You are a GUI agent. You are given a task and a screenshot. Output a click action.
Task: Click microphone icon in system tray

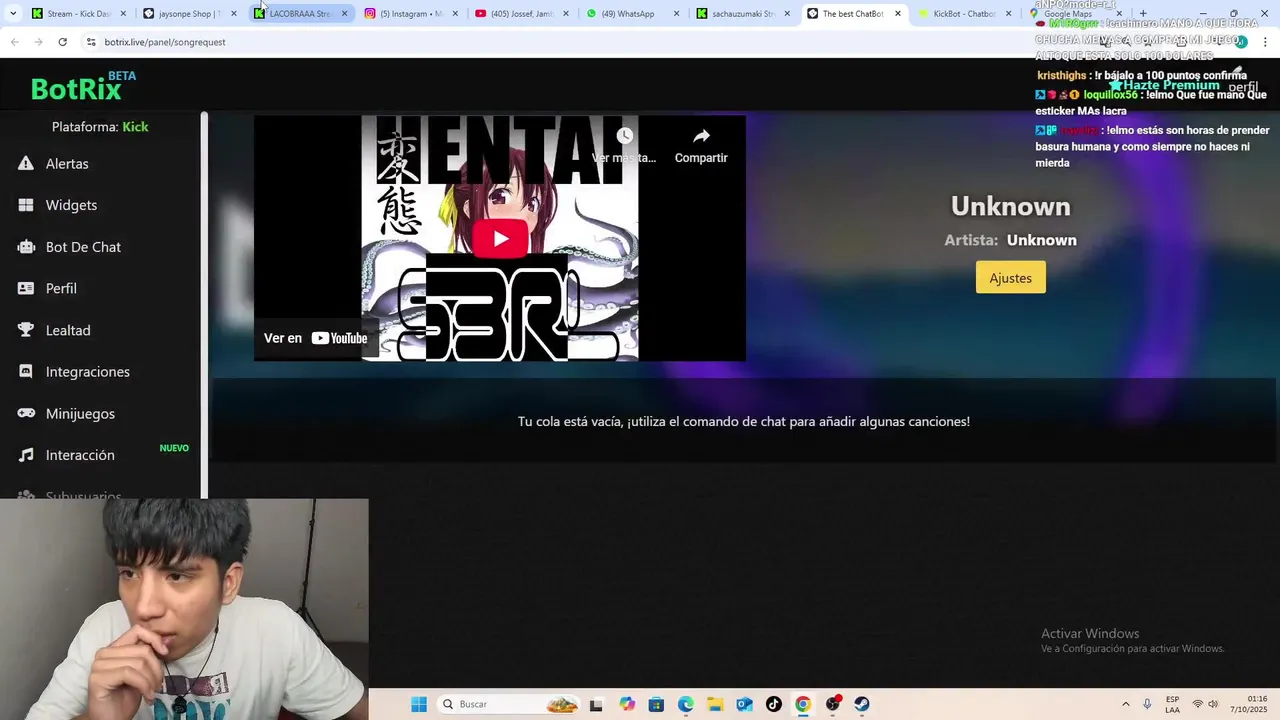pyautogui.click(x=1147, y=704)
